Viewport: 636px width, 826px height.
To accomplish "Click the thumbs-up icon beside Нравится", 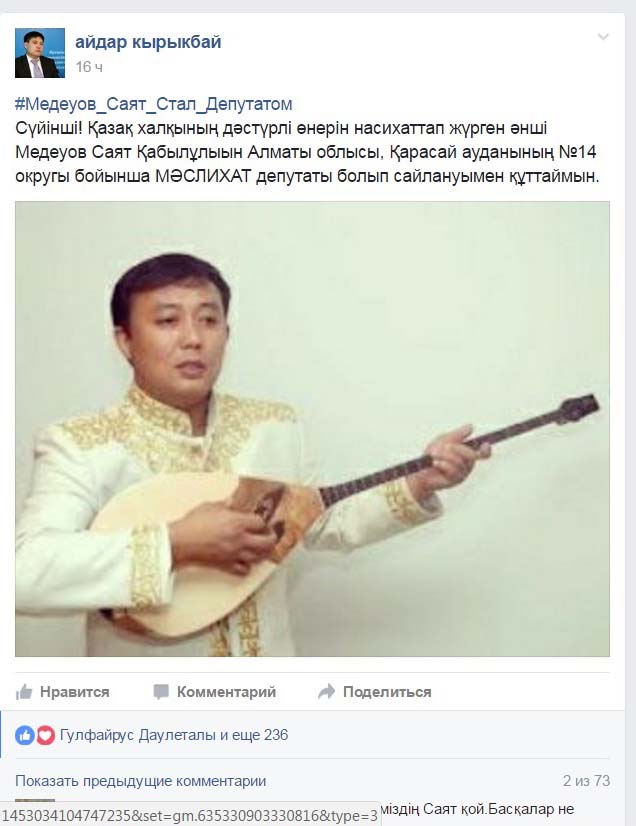I will (24, 692).
